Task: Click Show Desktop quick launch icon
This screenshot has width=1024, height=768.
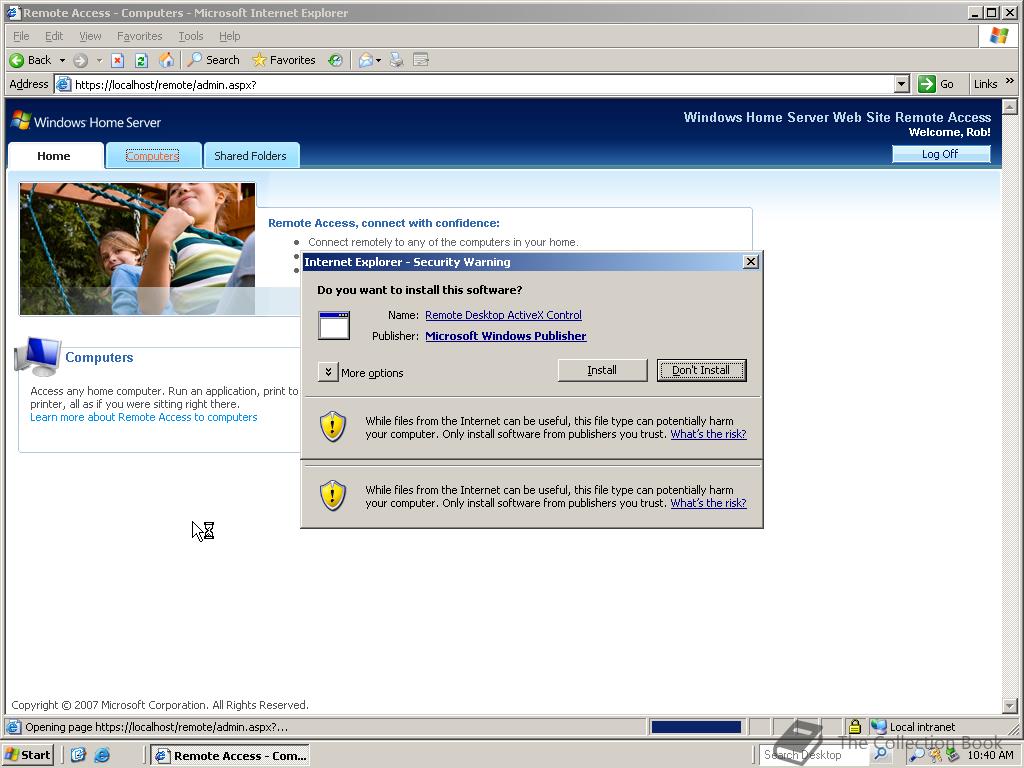Action: [78, 755]
